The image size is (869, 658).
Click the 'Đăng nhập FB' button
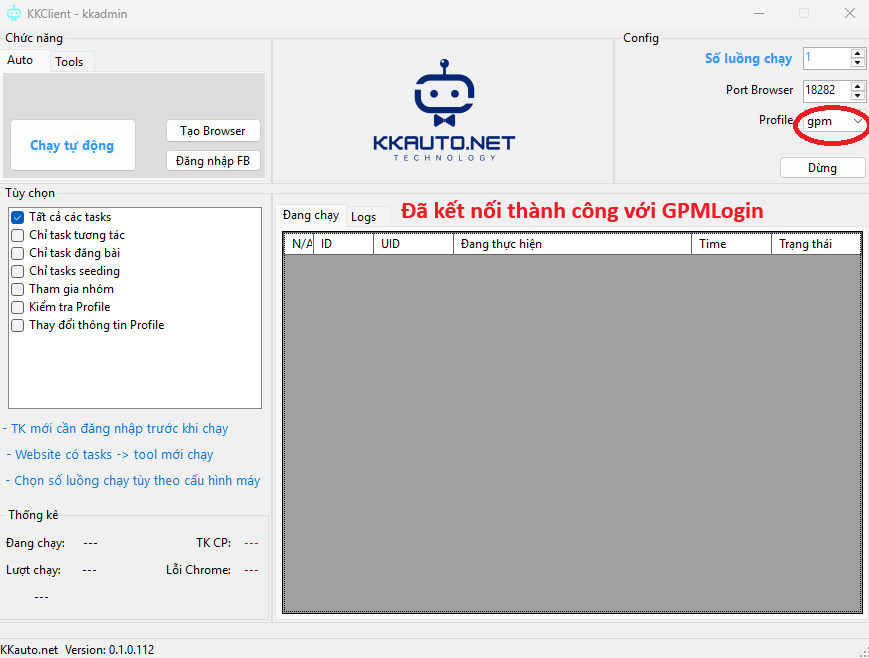point(213,161)
